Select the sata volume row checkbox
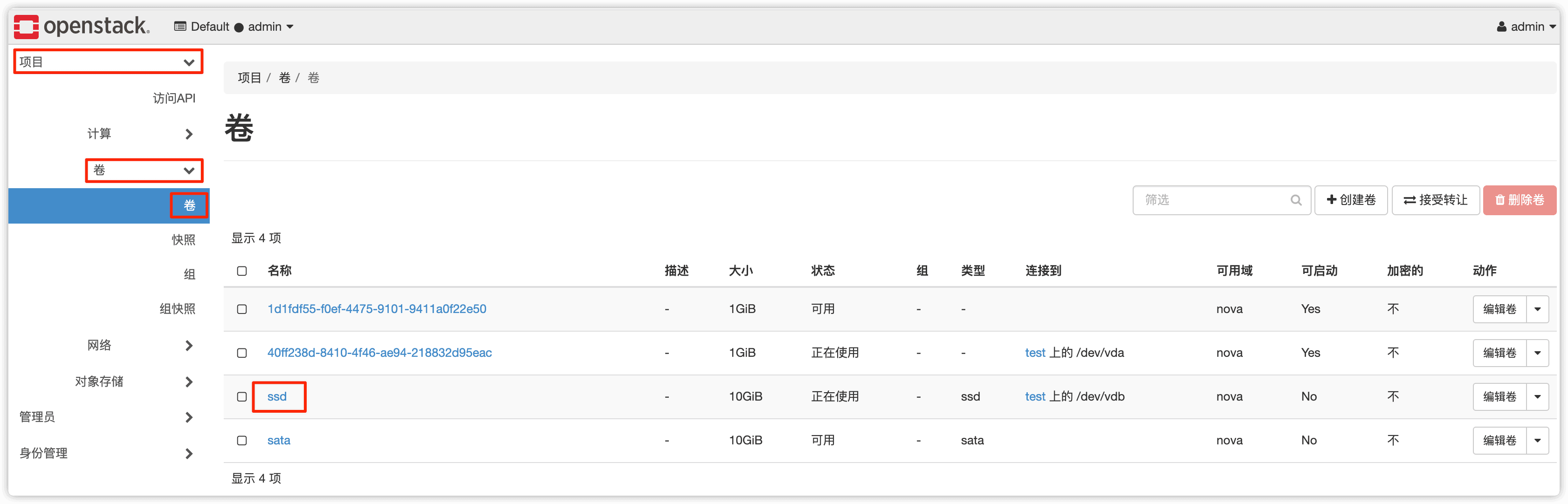 [x=241, y=441]
